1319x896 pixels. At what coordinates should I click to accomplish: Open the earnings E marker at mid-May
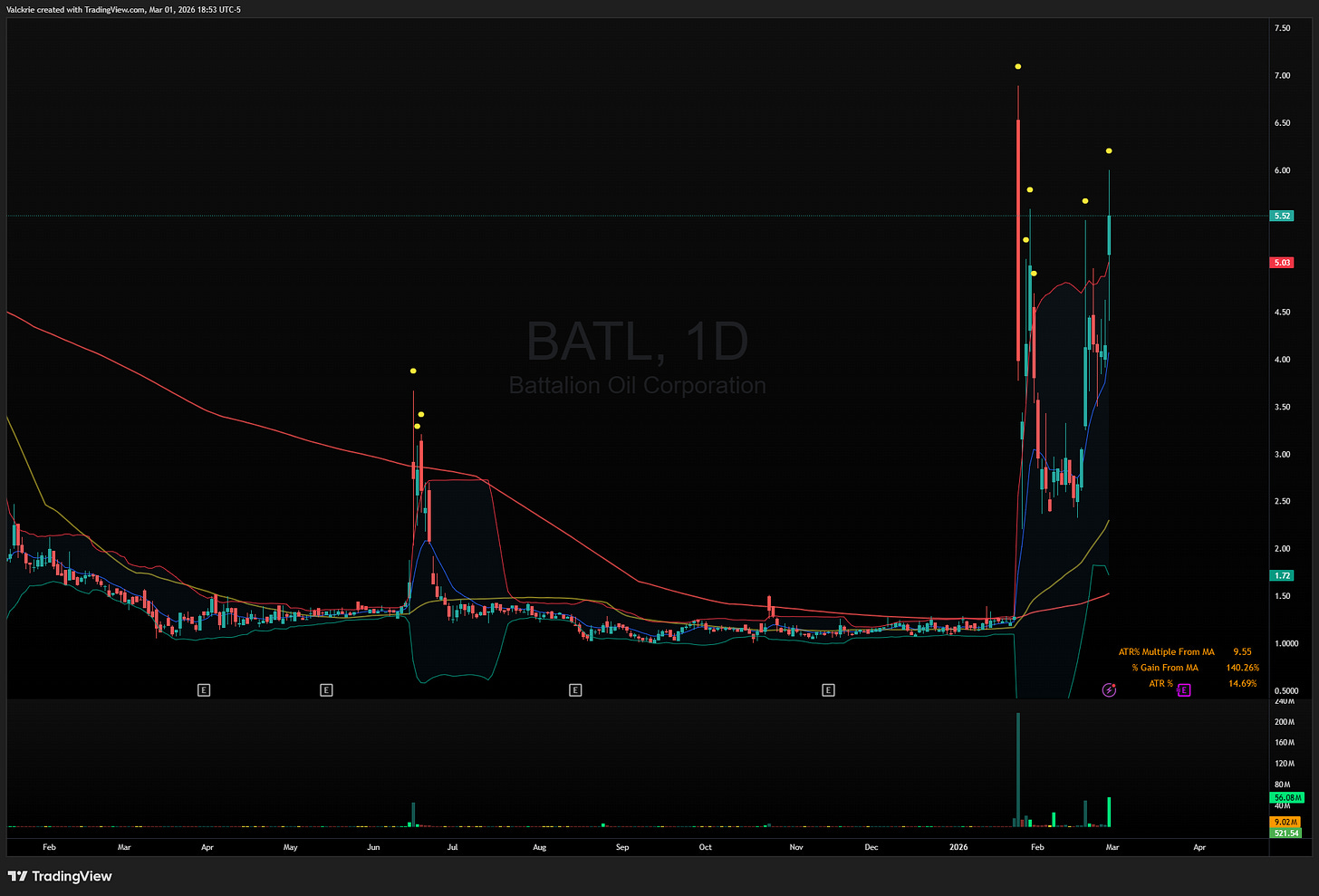tap(326, 690)
